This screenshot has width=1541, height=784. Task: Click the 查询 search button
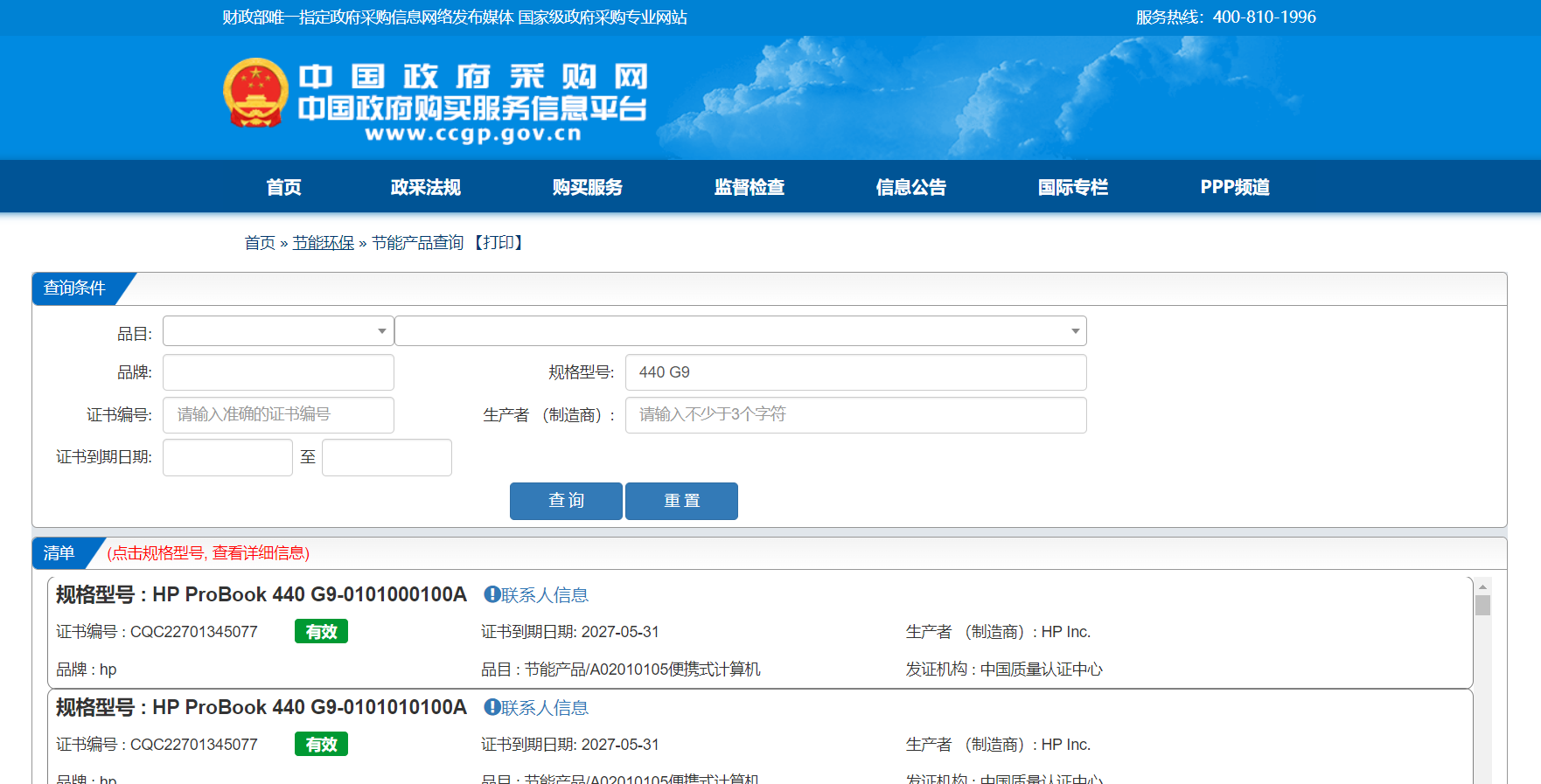(566, 501)
